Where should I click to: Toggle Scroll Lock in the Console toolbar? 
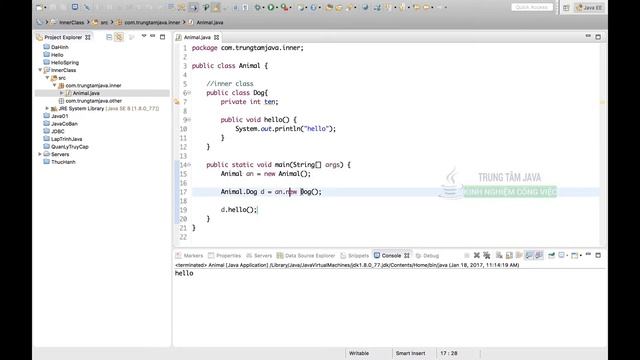[x=509, y=256]
